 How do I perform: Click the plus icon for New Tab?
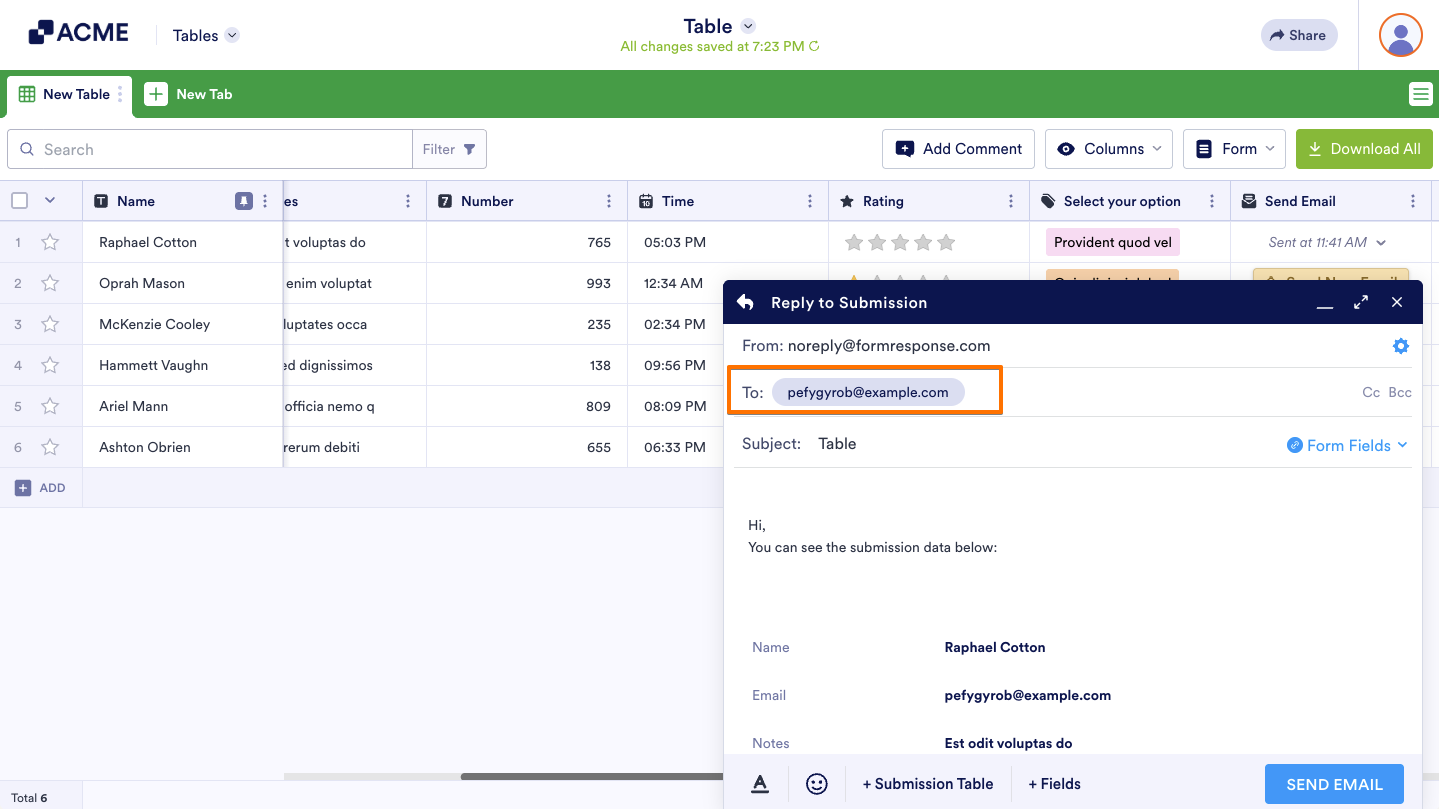coord(156,94)
